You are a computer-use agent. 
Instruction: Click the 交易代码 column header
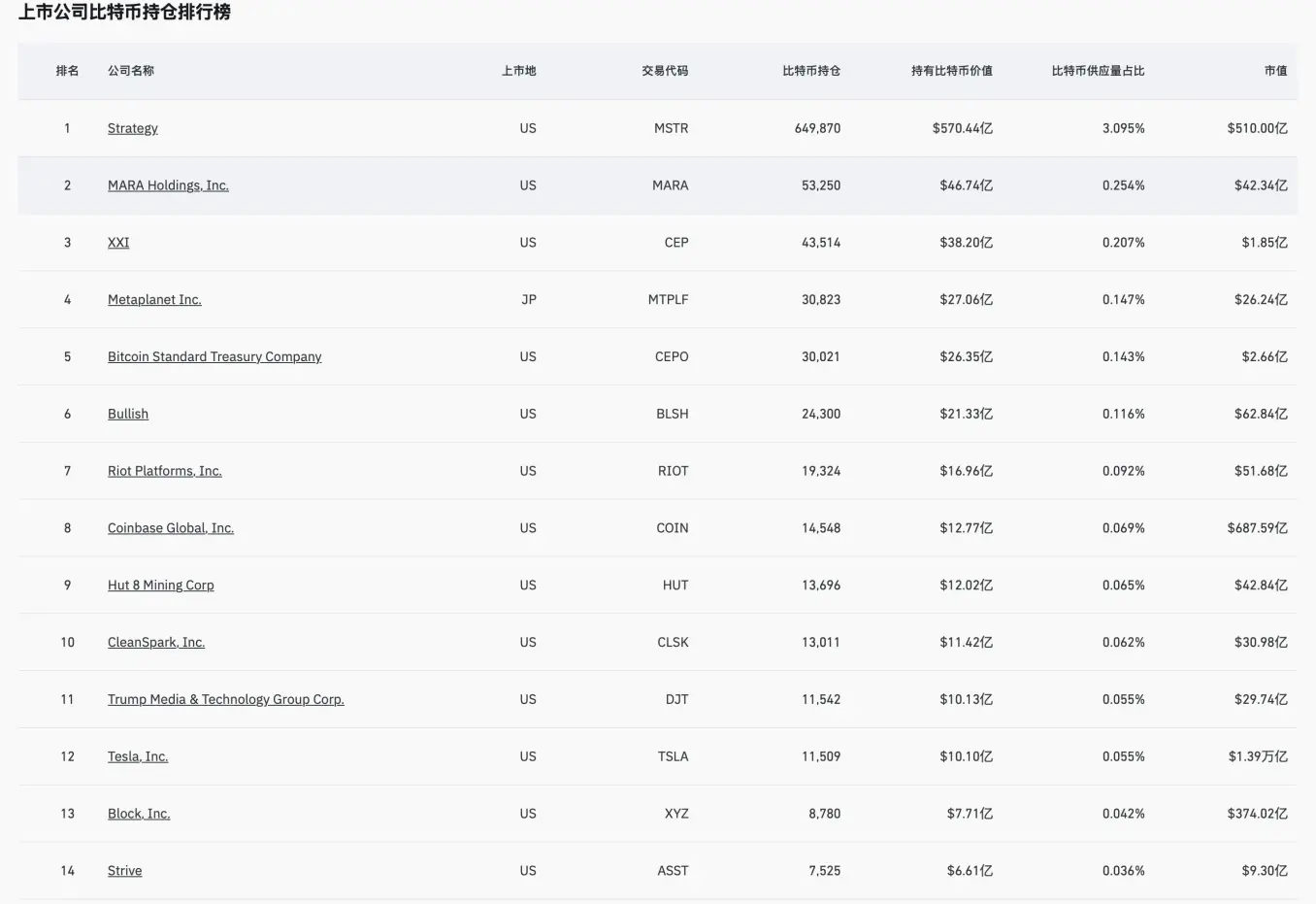[665, 71]
